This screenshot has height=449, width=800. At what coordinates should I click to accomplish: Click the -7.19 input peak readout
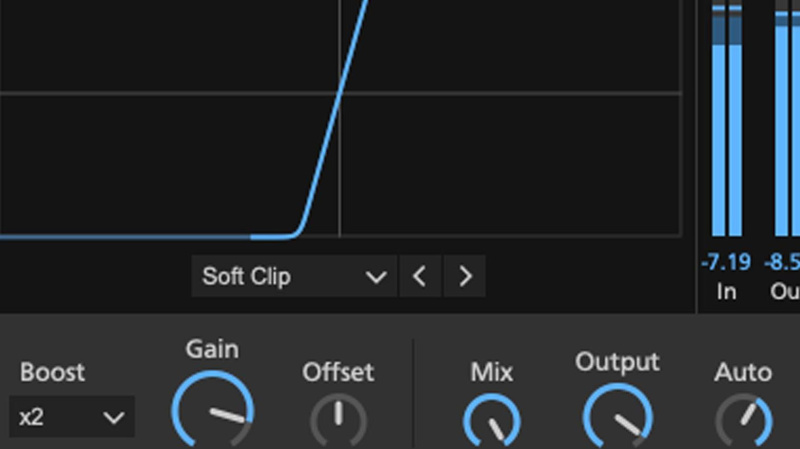point(726,262)
